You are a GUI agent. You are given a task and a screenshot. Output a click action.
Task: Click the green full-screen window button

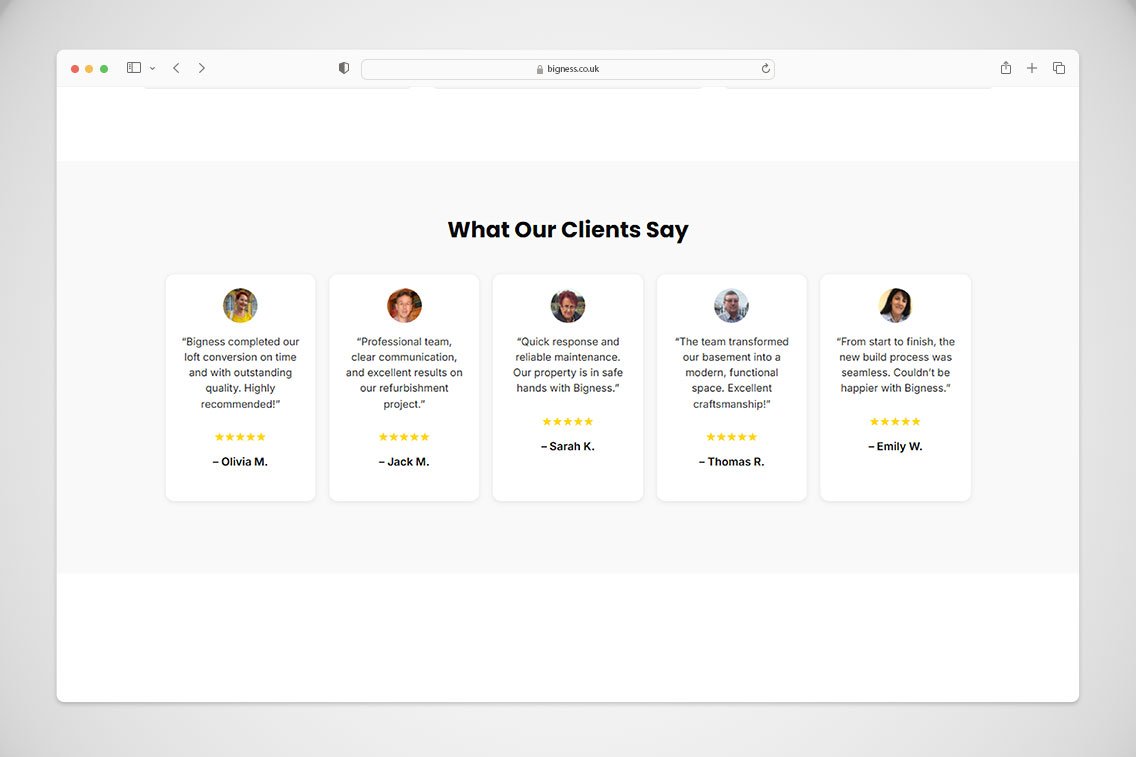click(x=104, y=69)
